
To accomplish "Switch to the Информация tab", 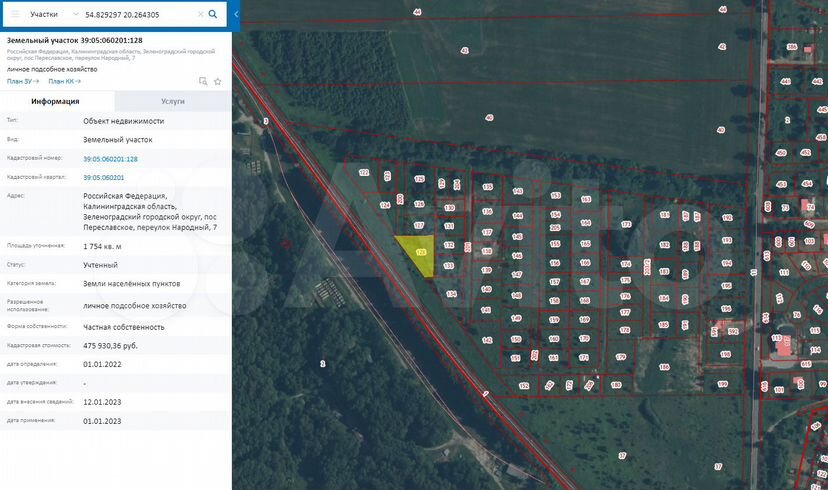I will tap(56, 102).
